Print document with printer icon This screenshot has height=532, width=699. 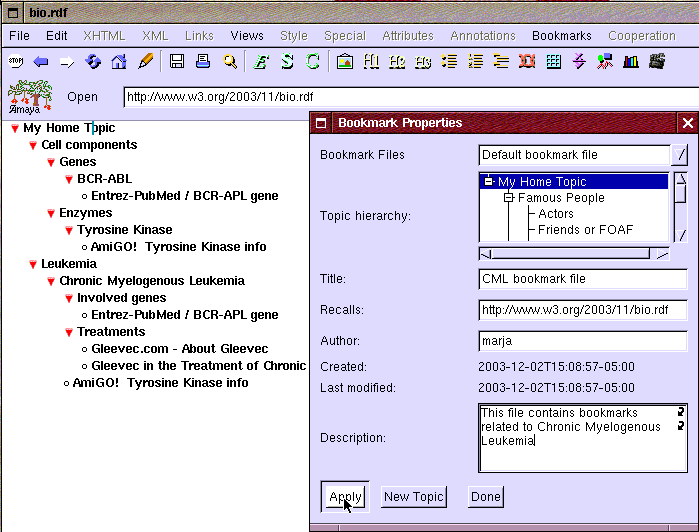pos(203,61)
